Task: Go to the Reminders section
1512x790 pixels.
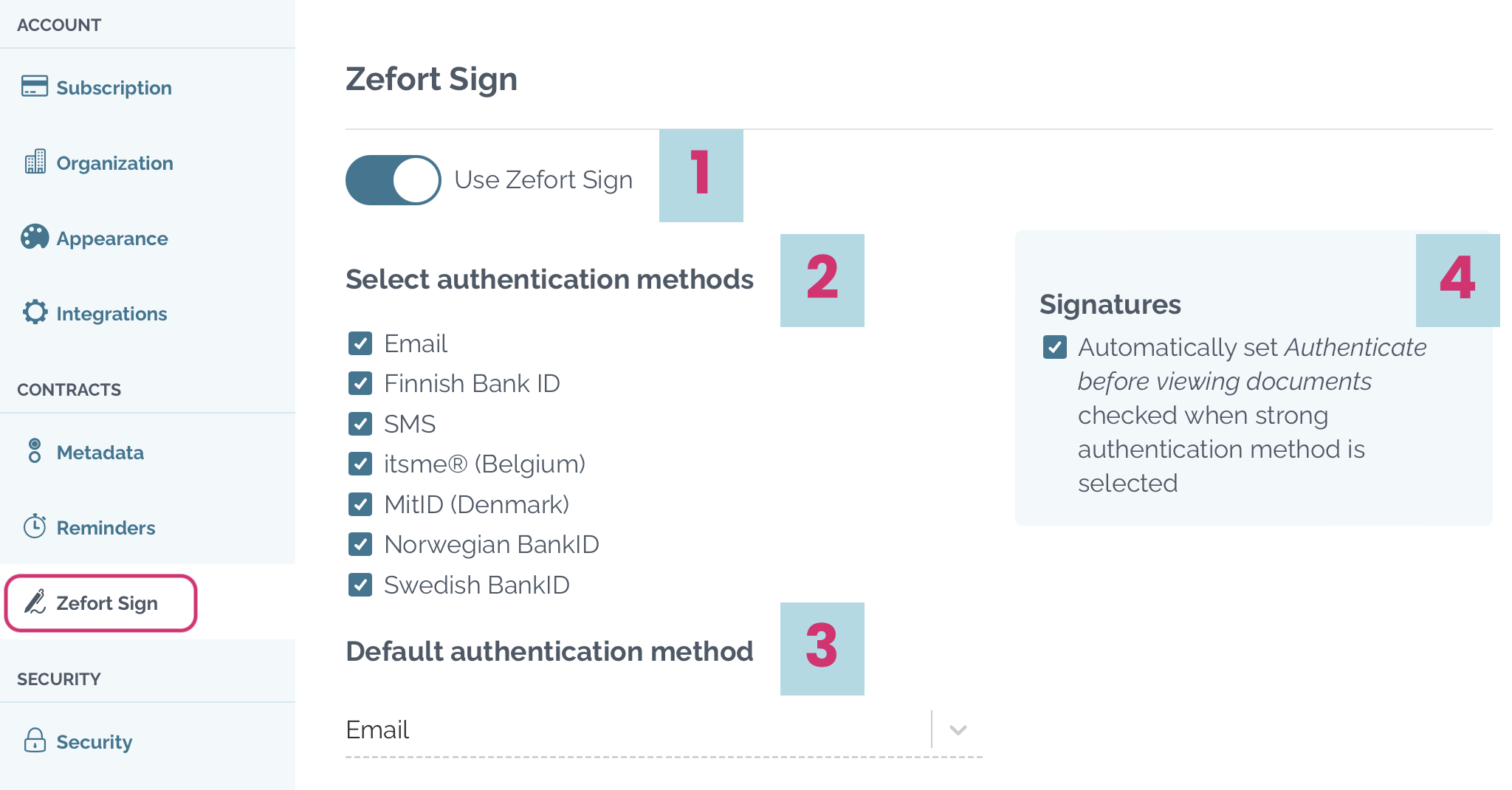Action: point(105,526)
